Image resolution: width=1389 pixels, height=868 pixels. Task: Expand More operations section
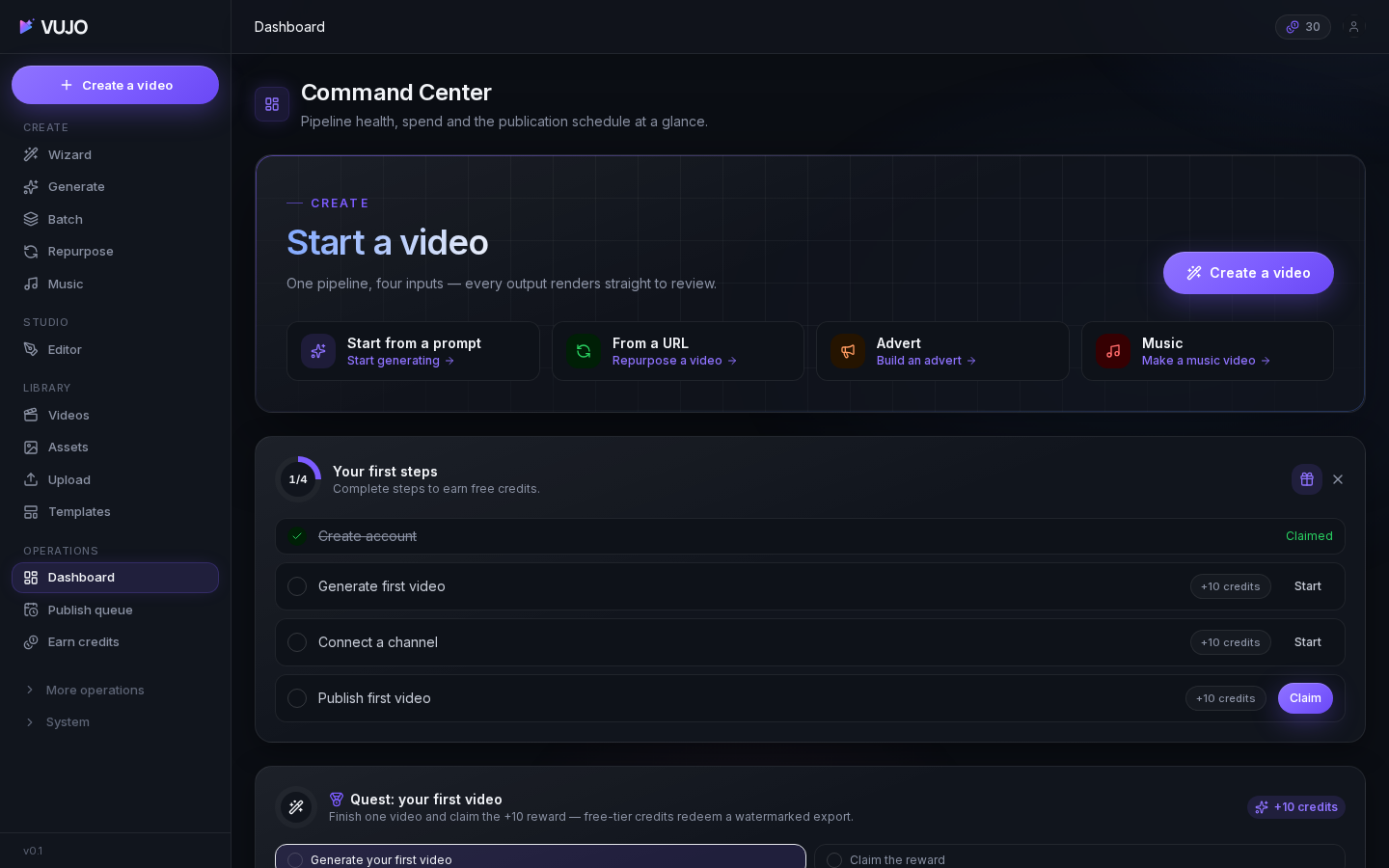115,690
